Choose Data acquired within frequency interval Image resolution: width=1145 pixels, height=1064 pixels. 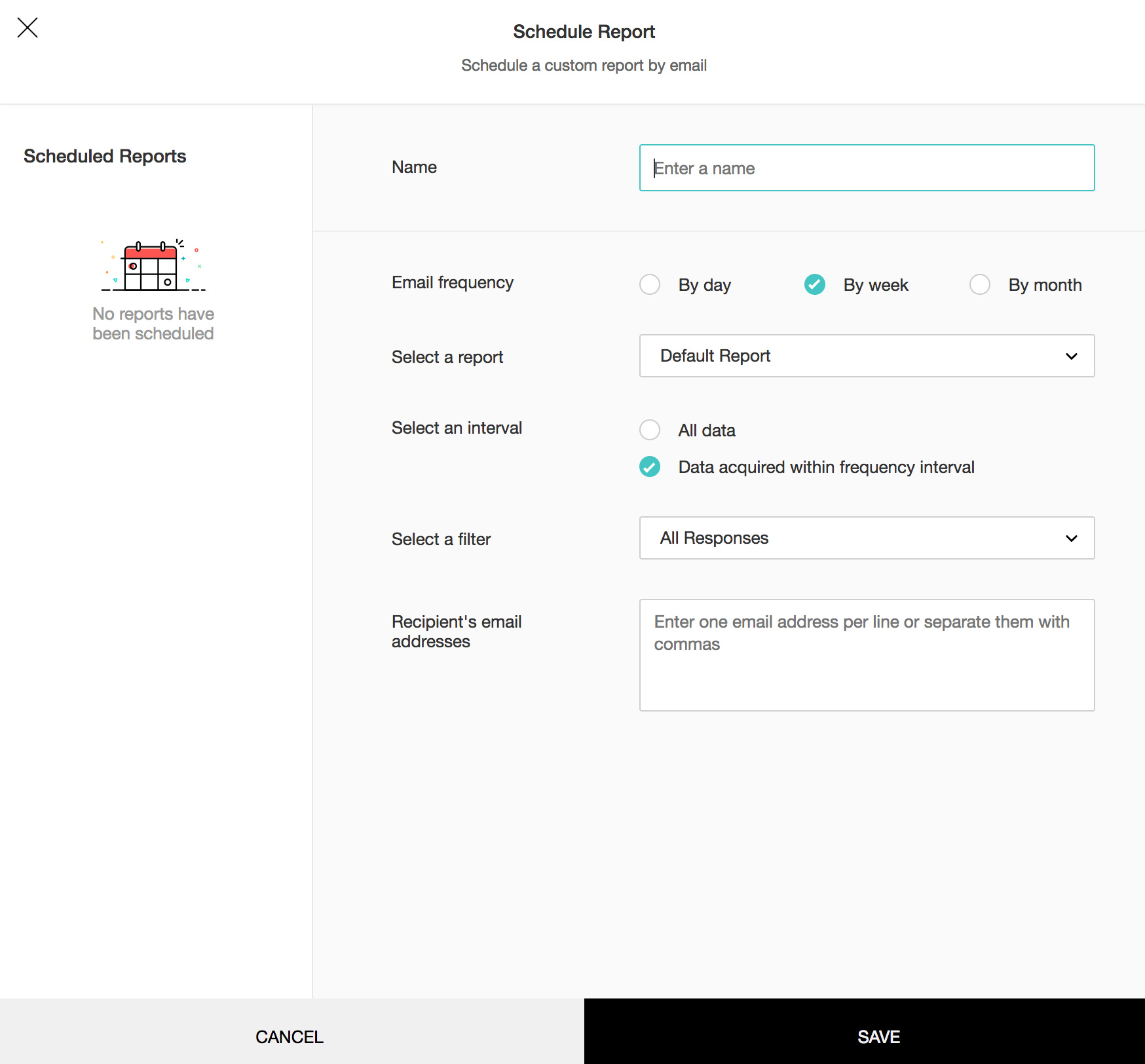650,466
